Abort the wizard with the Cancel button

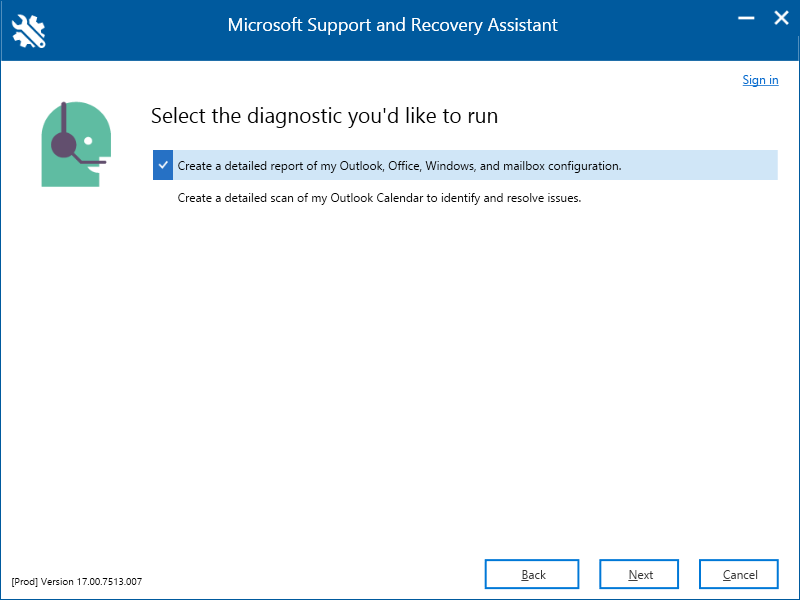point(739,574)
